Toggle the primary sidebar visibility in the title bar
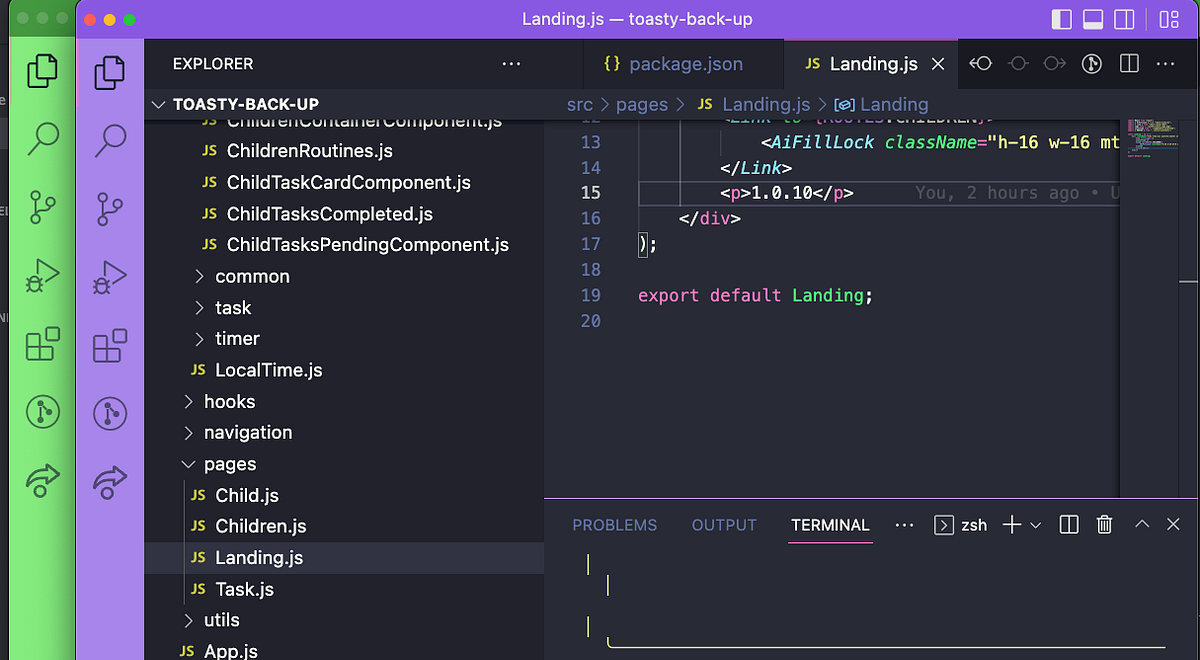Viewport: 1200px width, 660px height. point(1060,18)
